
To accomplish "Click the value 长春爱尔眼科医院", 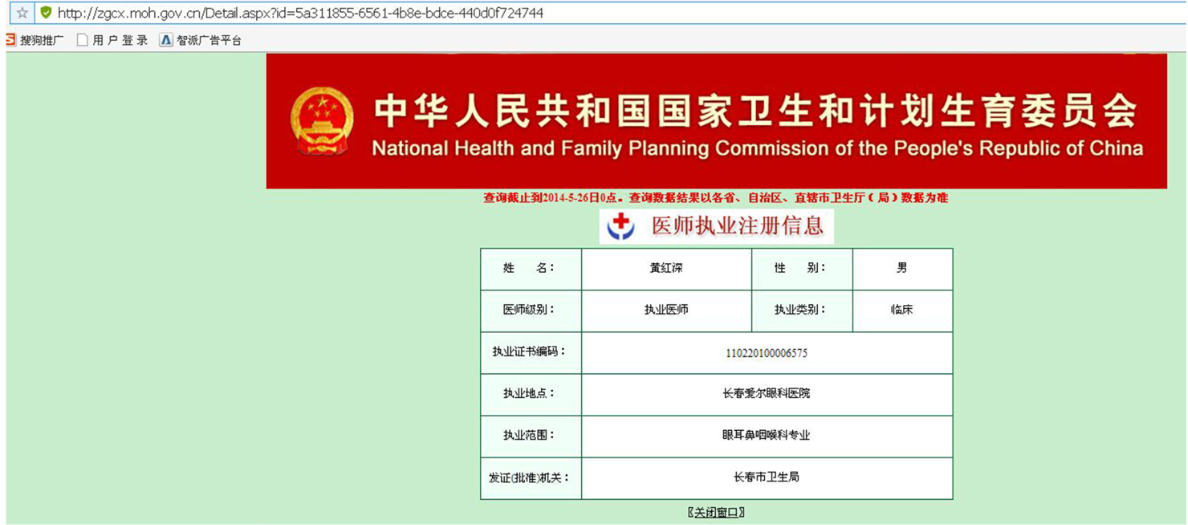I will (767, 394).
